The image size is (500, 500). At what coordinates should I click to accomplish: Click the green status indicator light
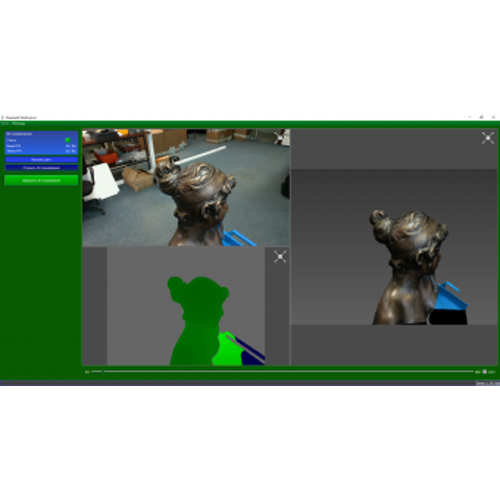pos(68,140)
